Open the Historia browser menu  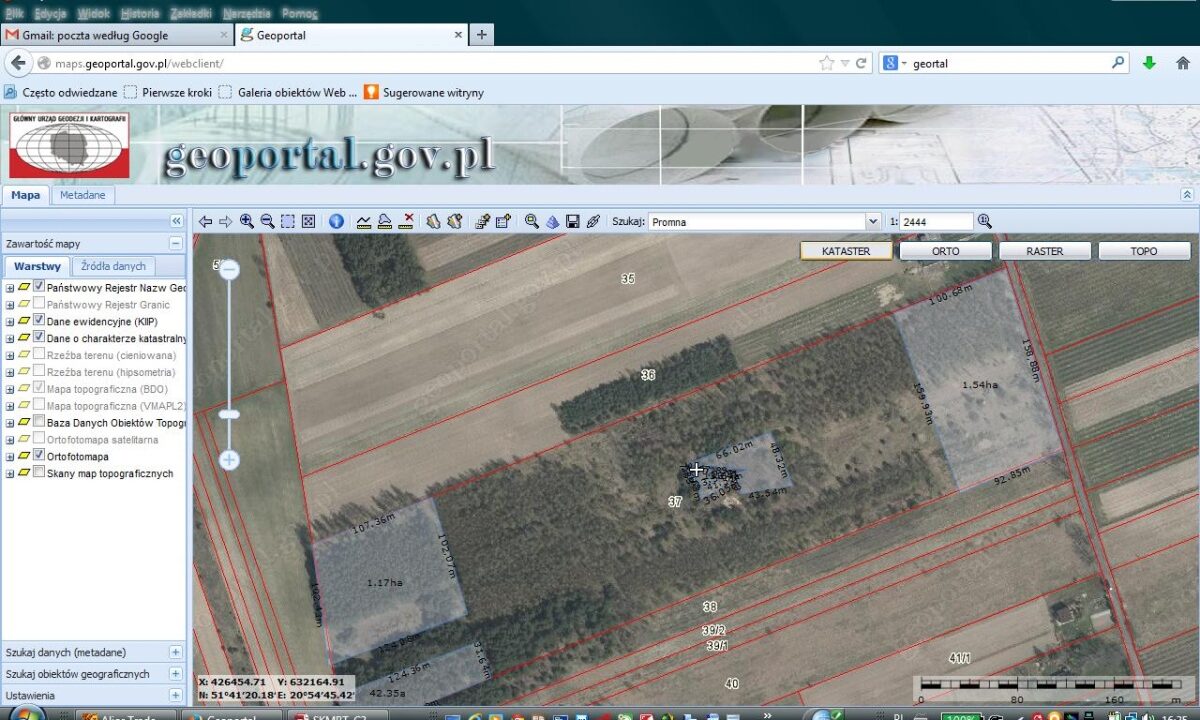point(139,14)
